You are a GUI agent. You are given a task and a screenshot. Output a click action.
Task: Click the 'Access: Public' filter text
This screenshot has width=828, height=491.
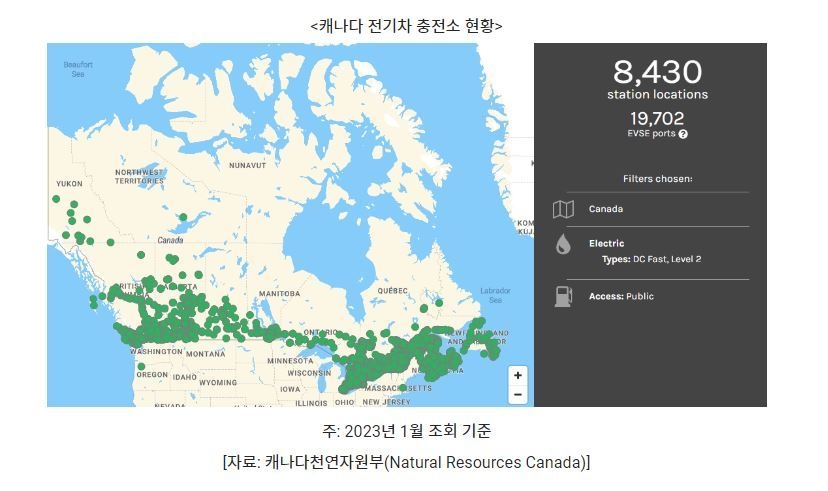[621, 296]
